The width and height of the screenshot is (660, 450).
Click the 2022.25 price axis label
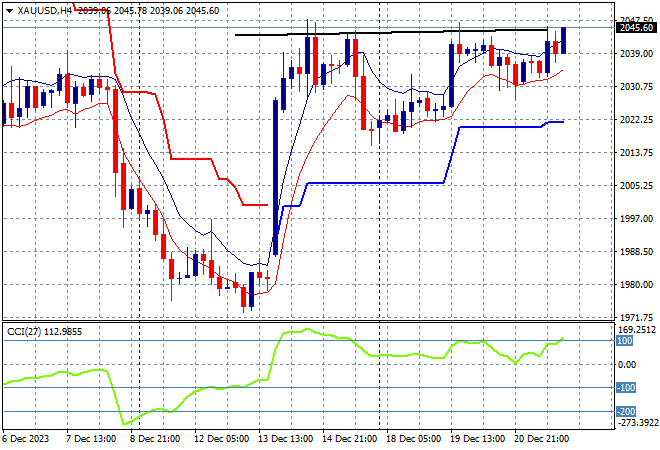pyautogui.click(x=636, y=120)
